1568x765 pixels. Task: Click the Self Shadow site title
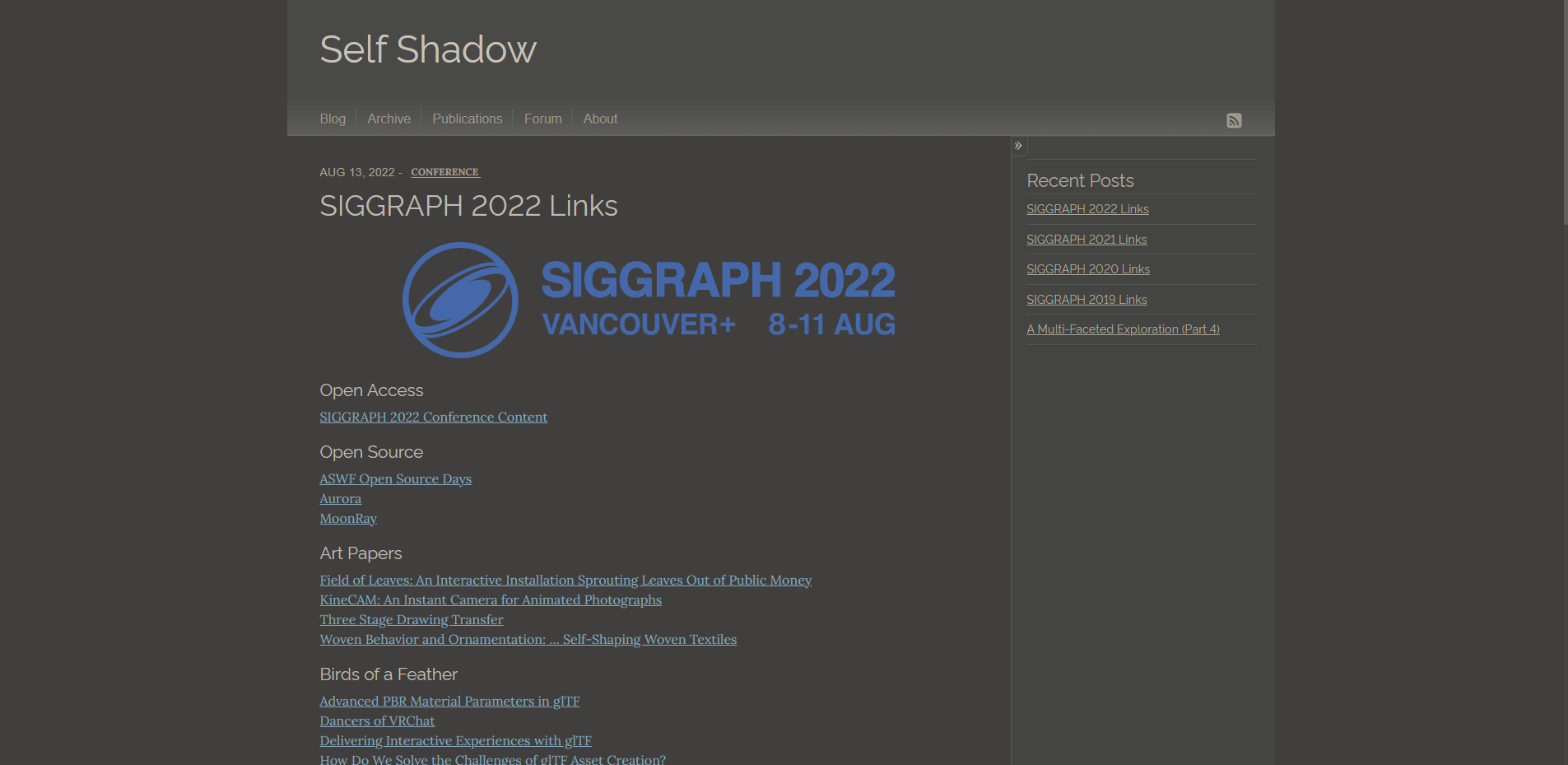[428, 49]
